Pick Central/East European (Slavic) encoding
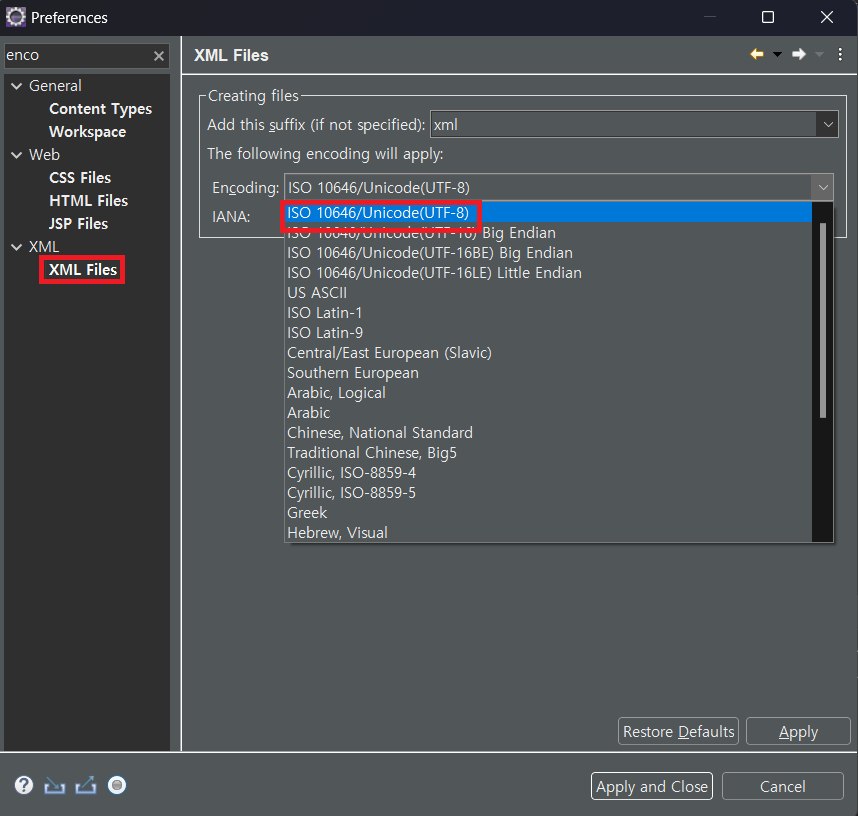 [548, 353]
